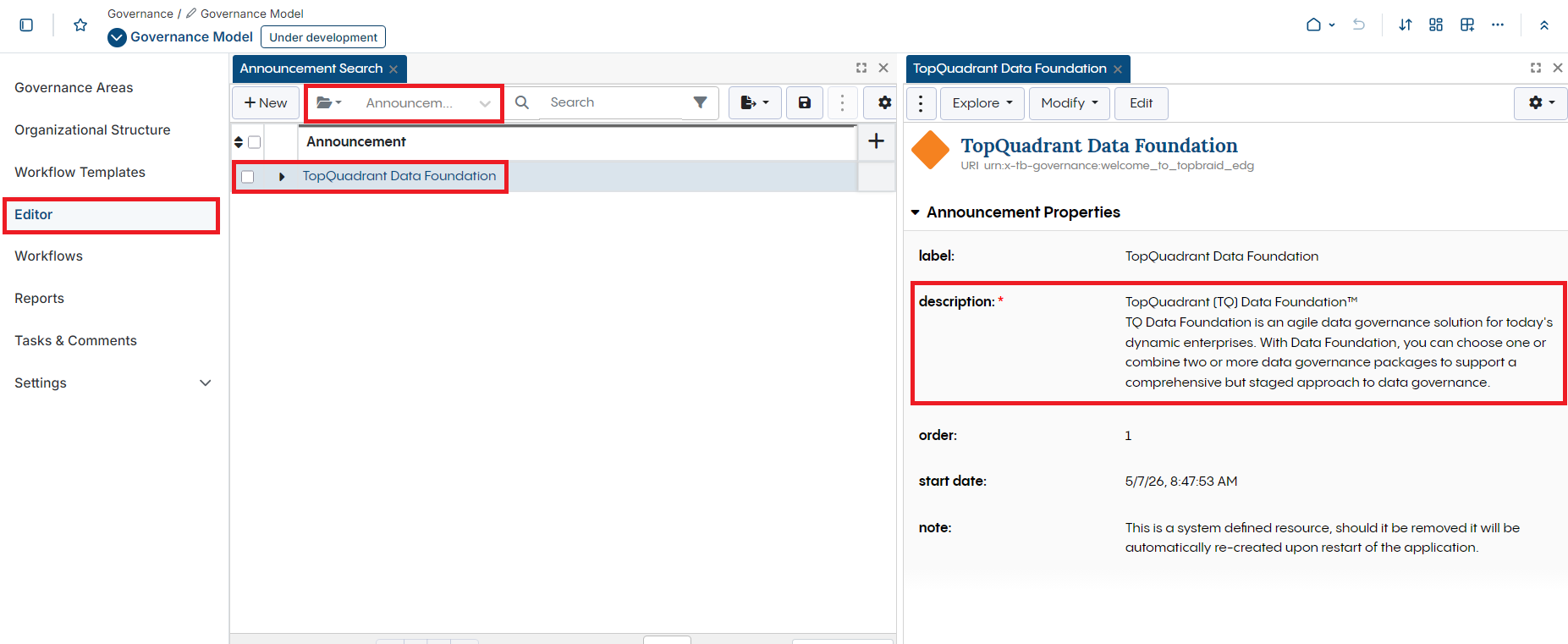The height and width of the screenshot is (644, 1568).
Task: Click the TopQuadrant Data Foundation heading
Action: pos(1099,146)
